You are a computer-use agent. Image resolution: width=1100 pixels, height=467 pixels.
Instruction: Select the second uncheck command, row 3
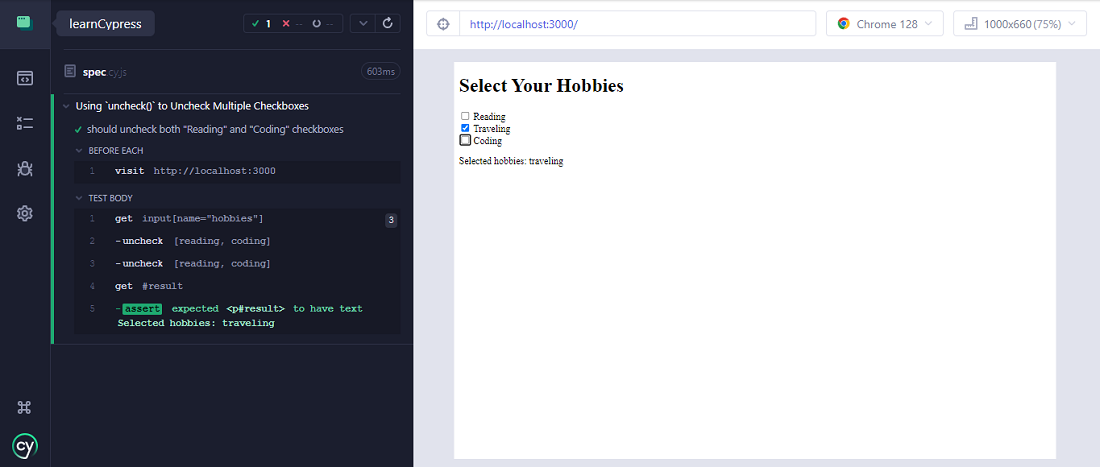(x=237, y=264)
